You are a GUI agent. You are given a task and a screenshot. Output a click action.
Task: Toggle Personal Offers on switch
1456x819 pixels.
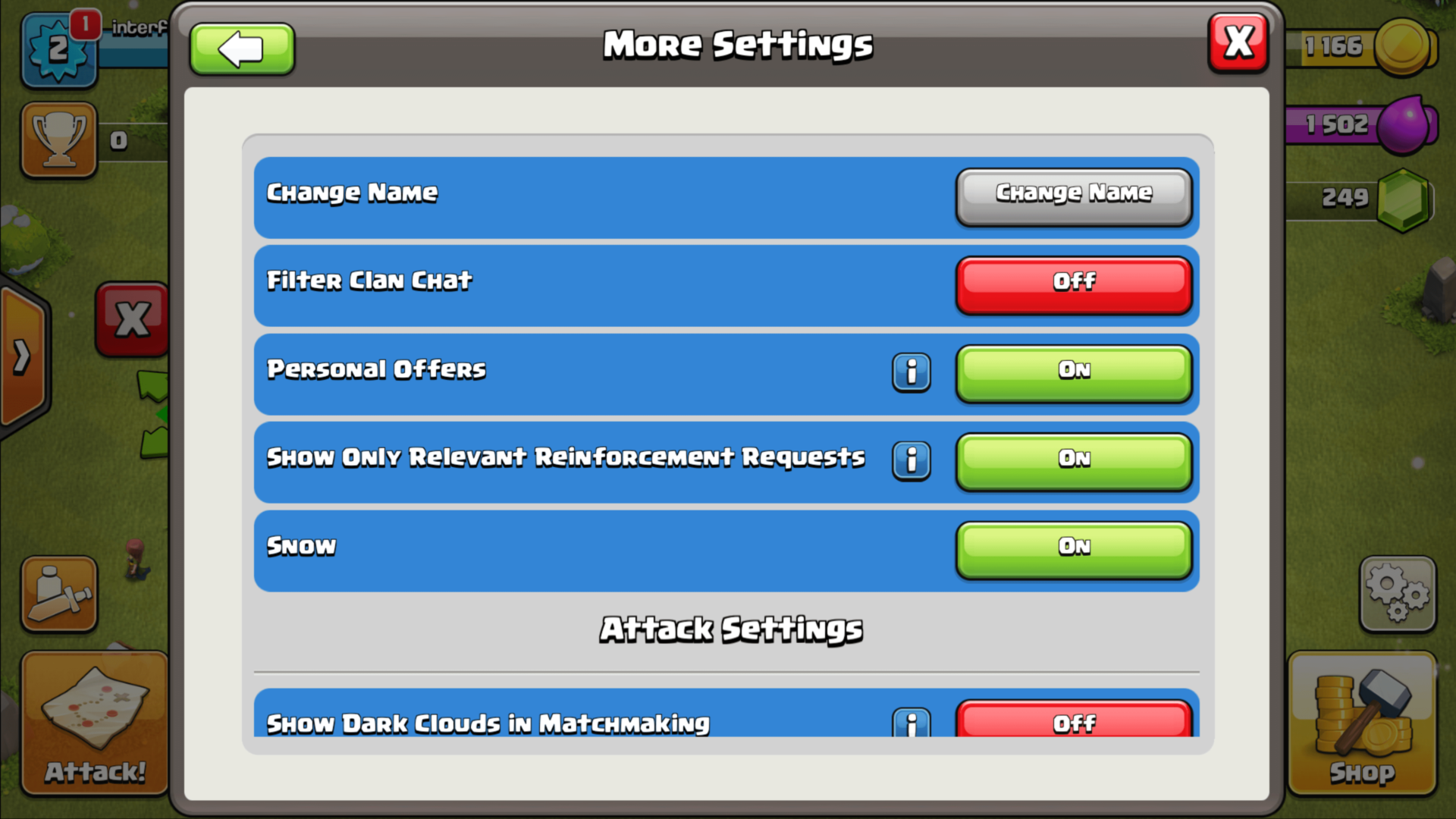tap(1074, 373)
